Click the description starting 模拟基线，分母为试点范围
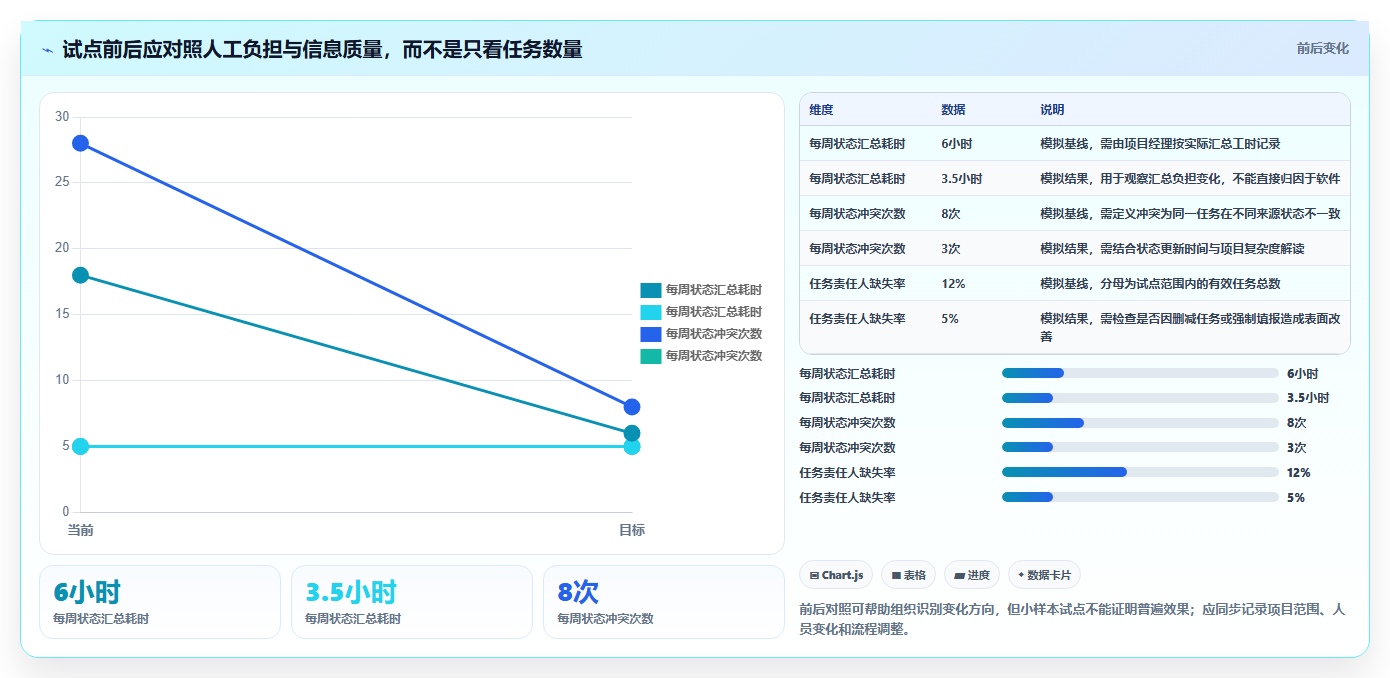The image size is (1390, 678). coord(1160,284)
